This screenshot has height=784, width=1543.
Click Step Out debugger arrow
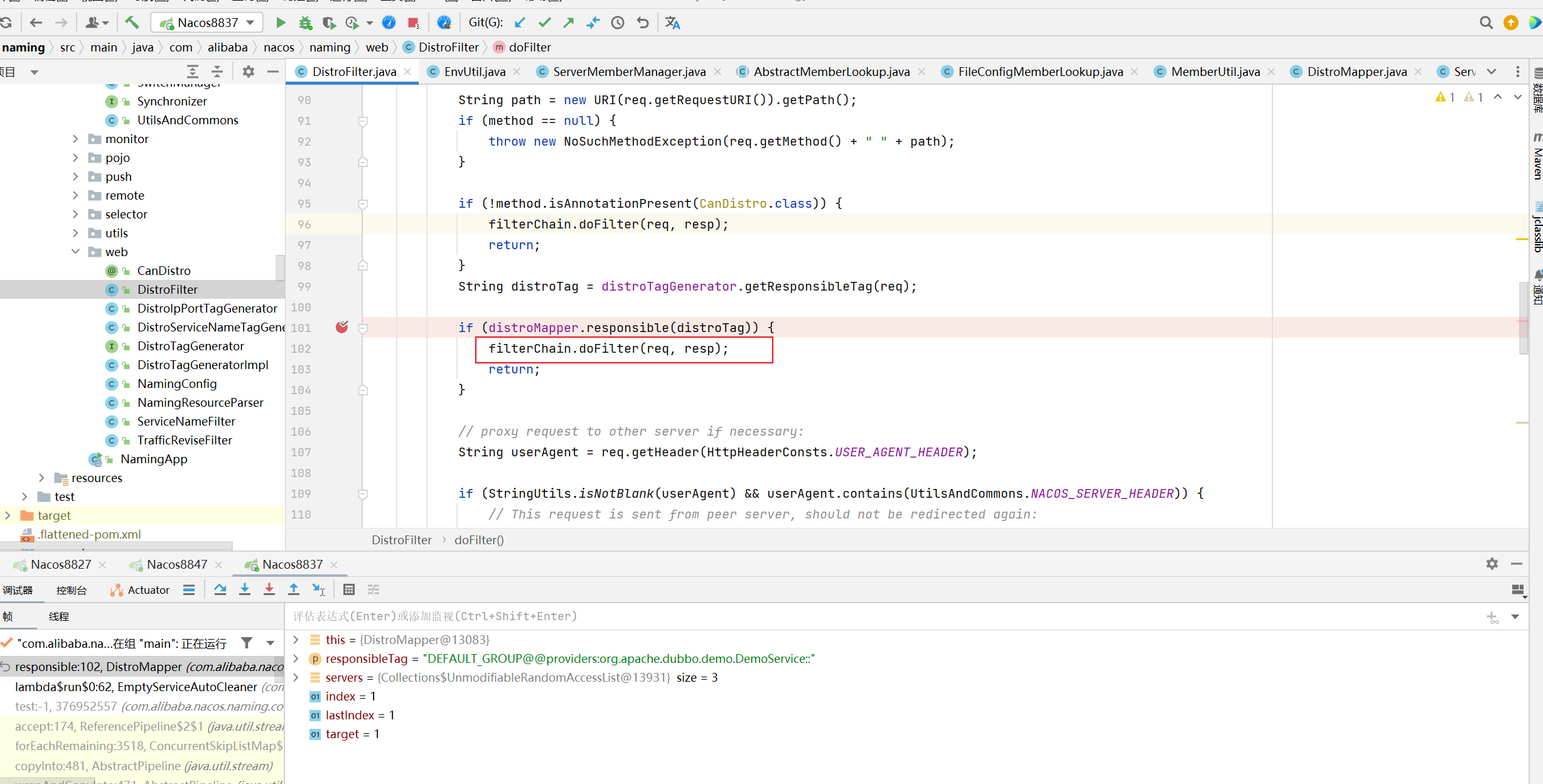[x=293, y=589]
